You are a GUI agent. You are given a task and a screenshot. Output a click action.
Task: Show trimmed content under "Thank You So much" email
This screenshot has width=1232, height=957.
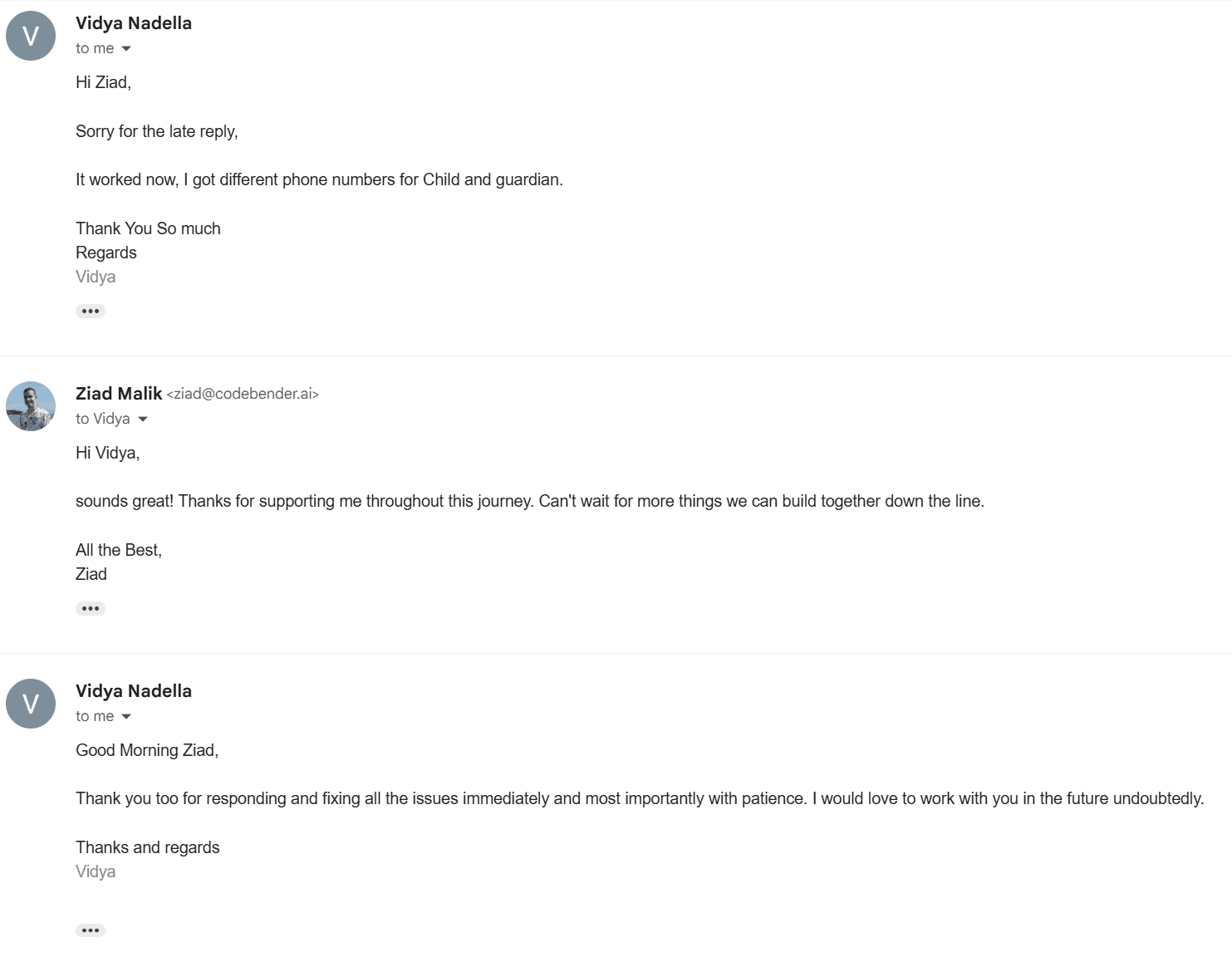[91, 311]
